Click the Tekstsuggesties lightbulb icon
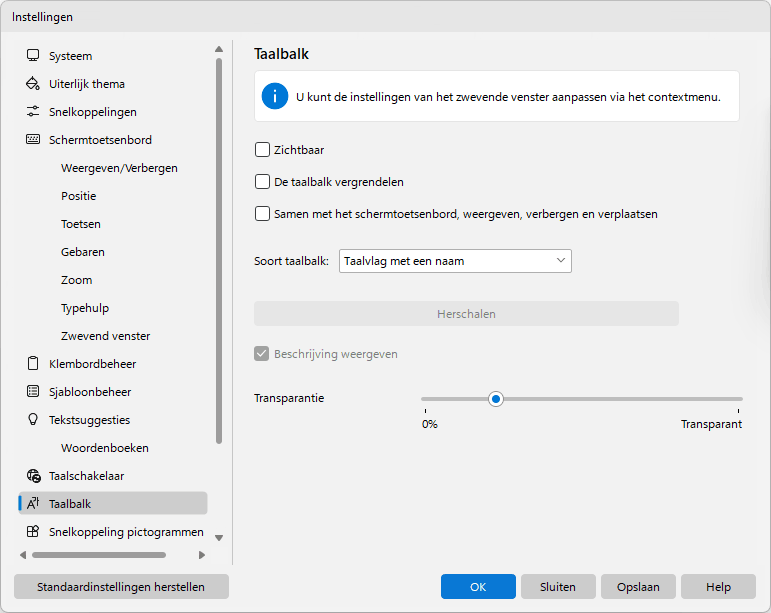Image resolution: width=771 pixels, height=613 pixels. 33,420
